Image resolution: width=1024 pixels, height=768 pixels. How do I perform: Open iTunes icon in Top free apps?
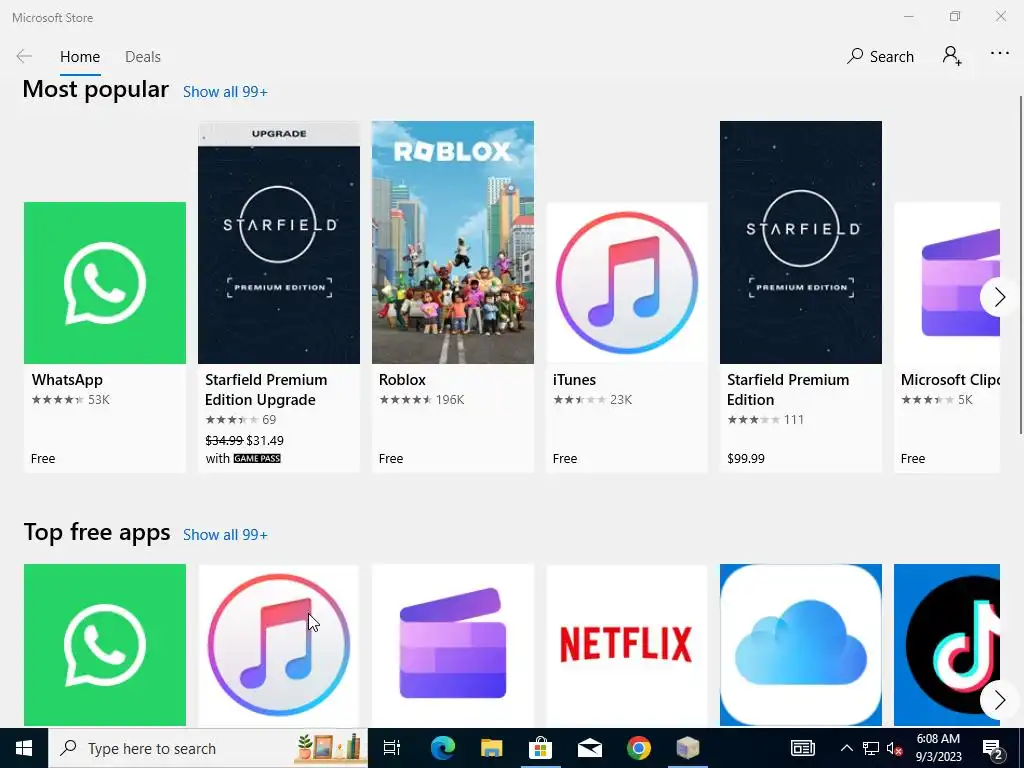(x=279, y=645)
